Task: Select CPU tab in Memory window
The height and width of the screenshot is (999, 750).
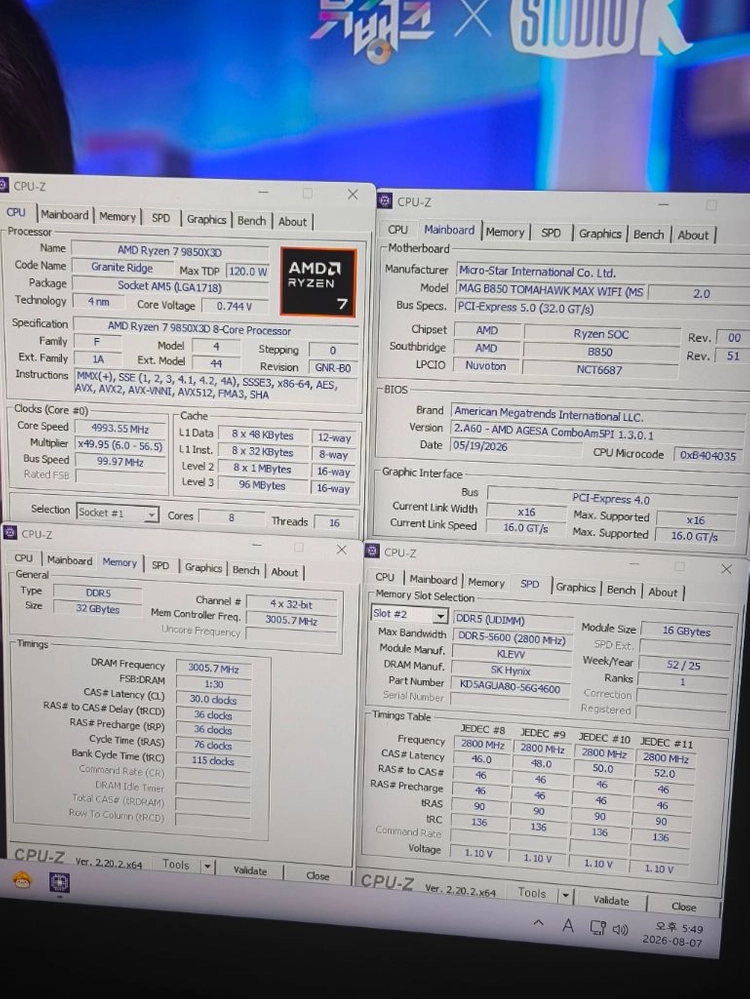Action: (24, 558)
